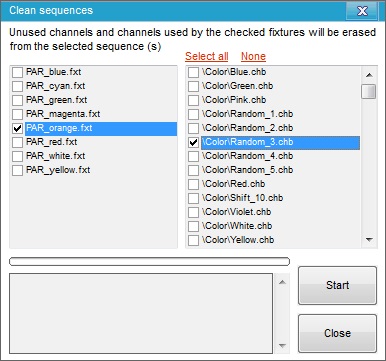Tick the PAR_yellow.fxt checkbox
The height and width of the screenshot is (361, 386).
(x=17, y=170)
